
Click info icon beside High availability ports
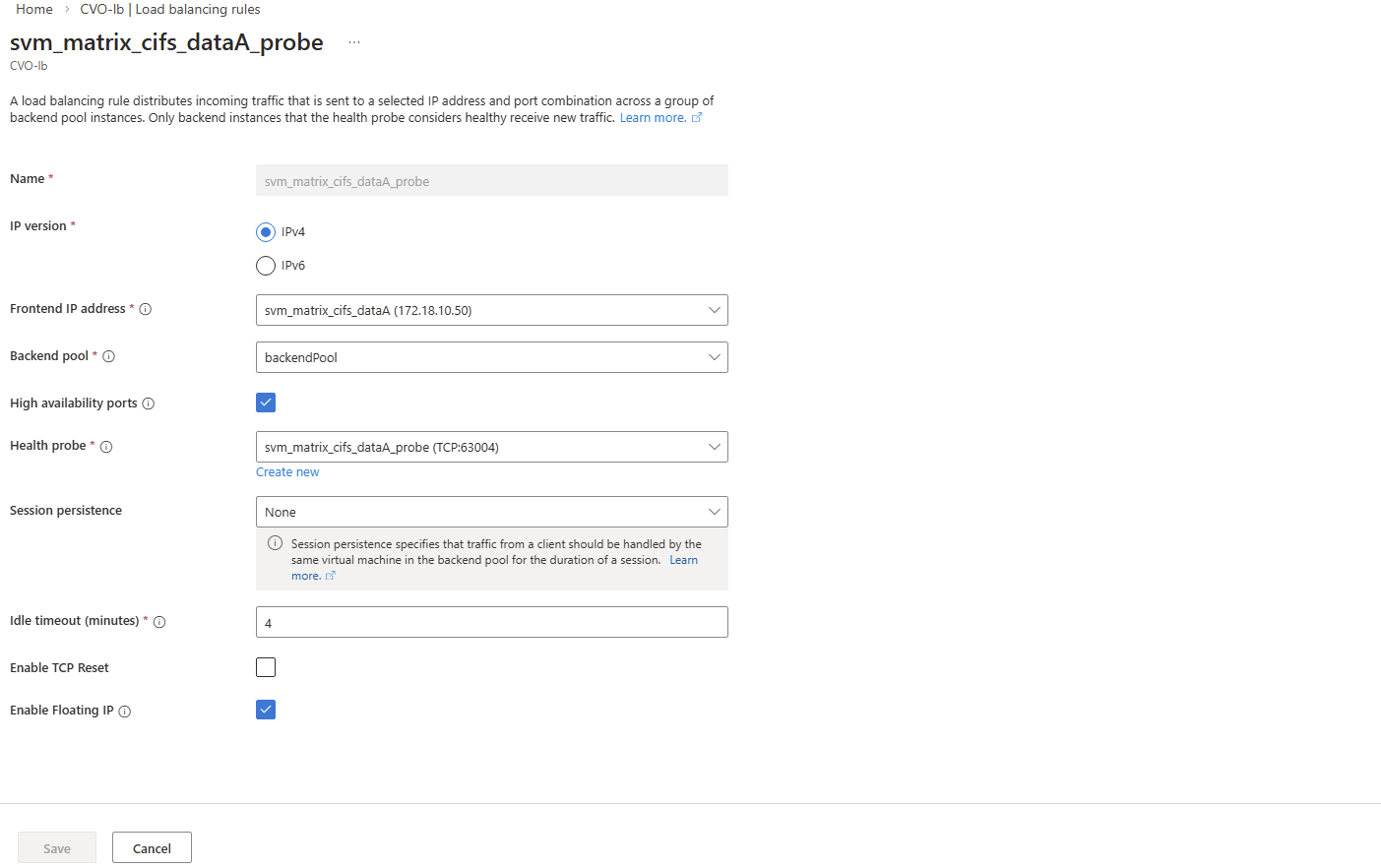149,403
